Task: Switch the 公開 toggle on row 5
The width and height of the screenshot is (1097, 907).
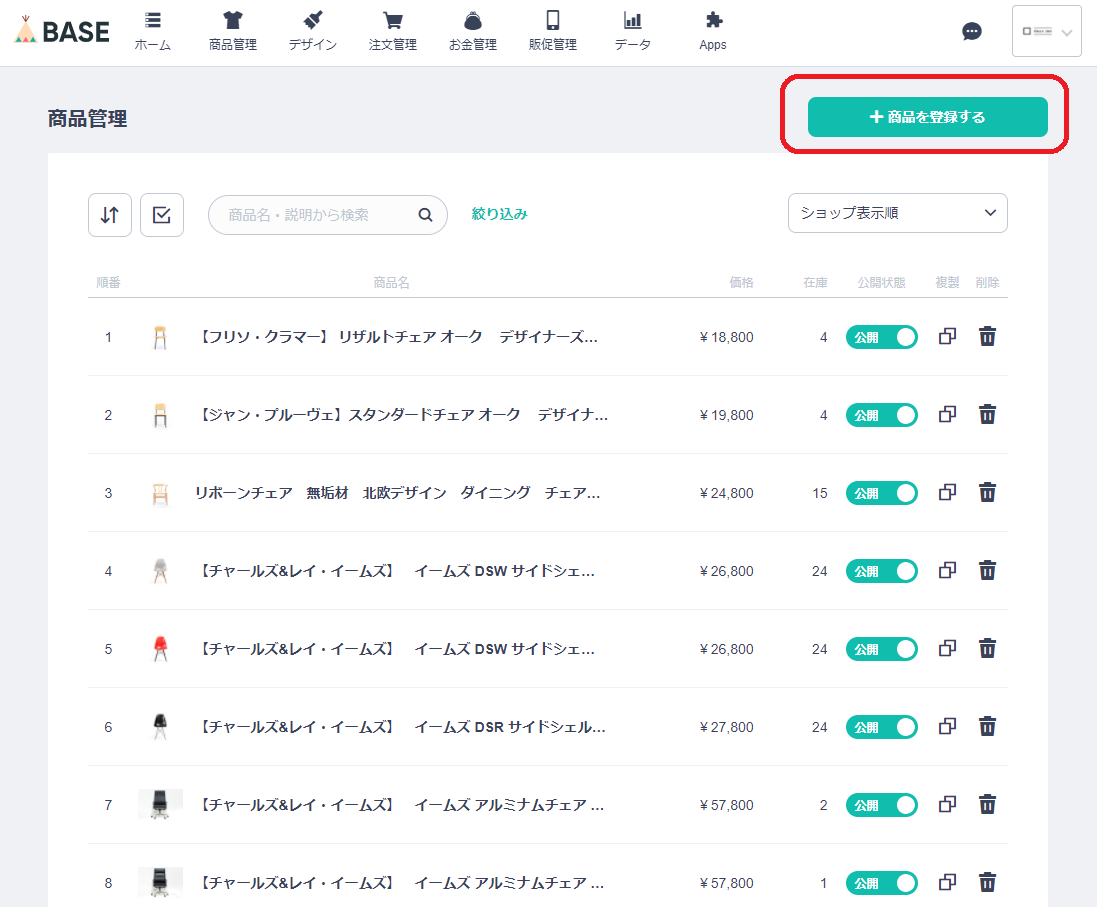Action: [882, 648]
